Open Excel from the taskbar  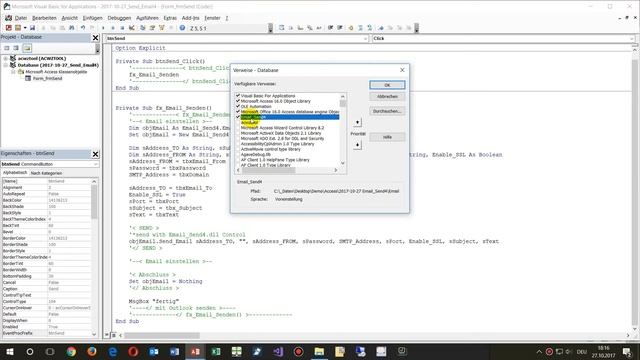pos(216,351)
